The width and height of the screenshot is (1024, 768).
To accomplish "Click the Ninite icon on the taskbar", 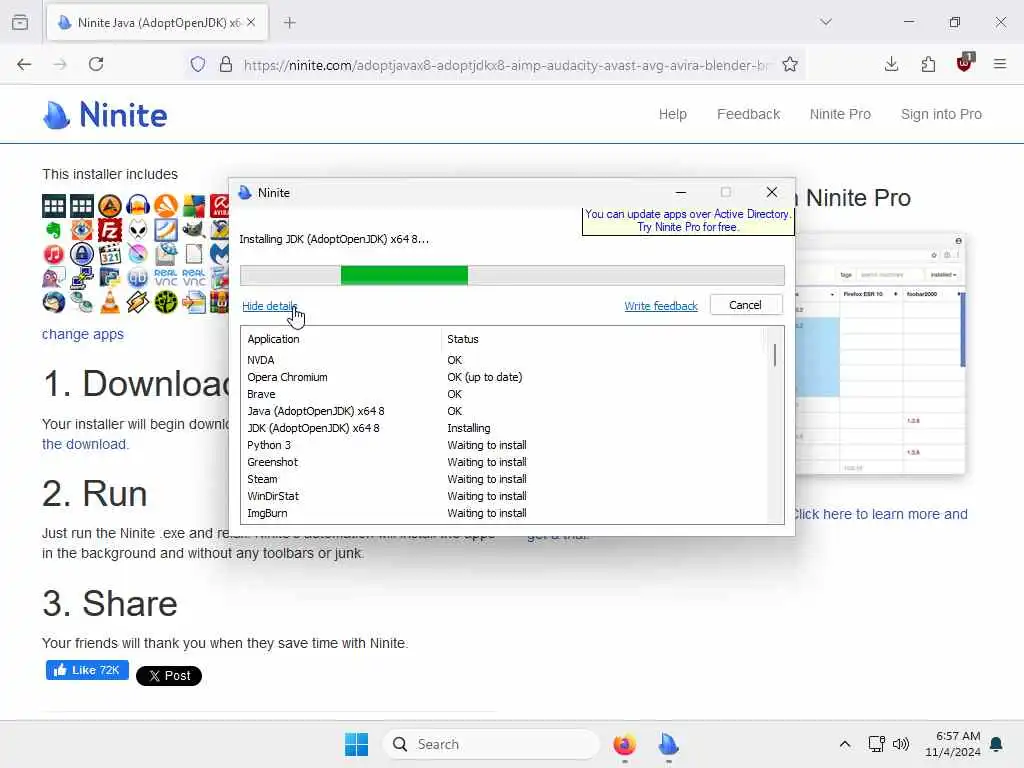I will point(668,744).
